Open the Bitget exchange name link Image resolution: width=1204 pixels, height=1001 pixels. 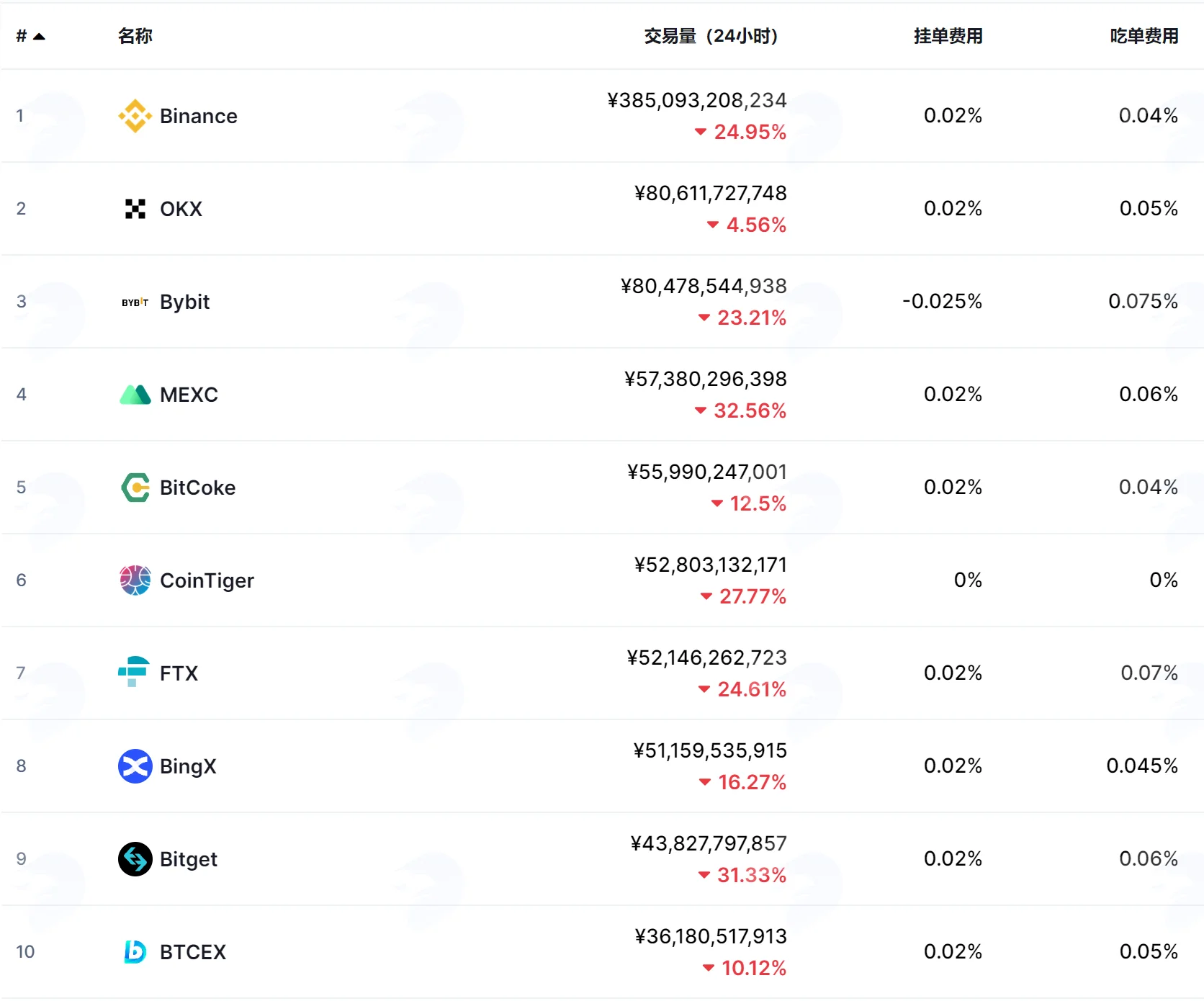click(x=189, y=859)
